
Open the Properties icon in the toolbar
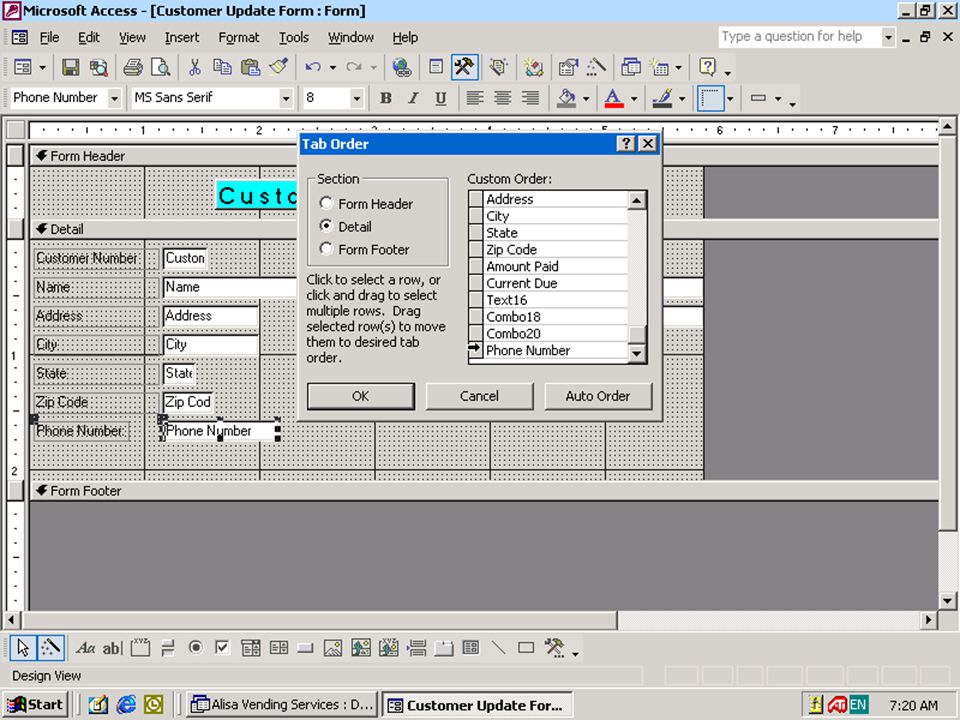(568, 67)
